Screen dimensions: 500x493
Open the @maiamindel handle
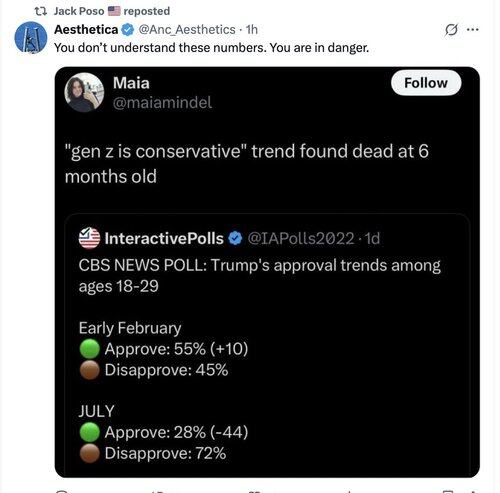162,102
